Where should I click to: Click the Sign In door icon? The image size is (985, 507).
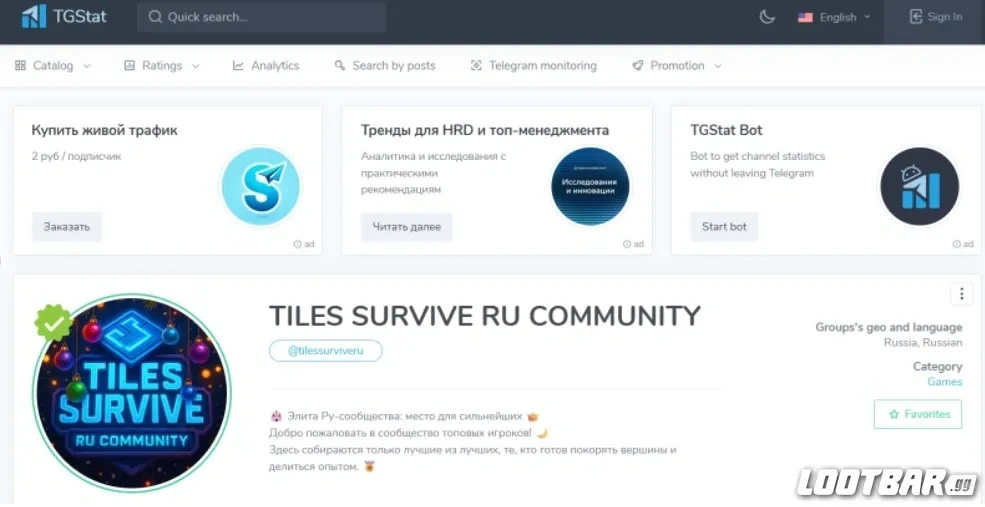pyautogui.click(x=916, y=17)
